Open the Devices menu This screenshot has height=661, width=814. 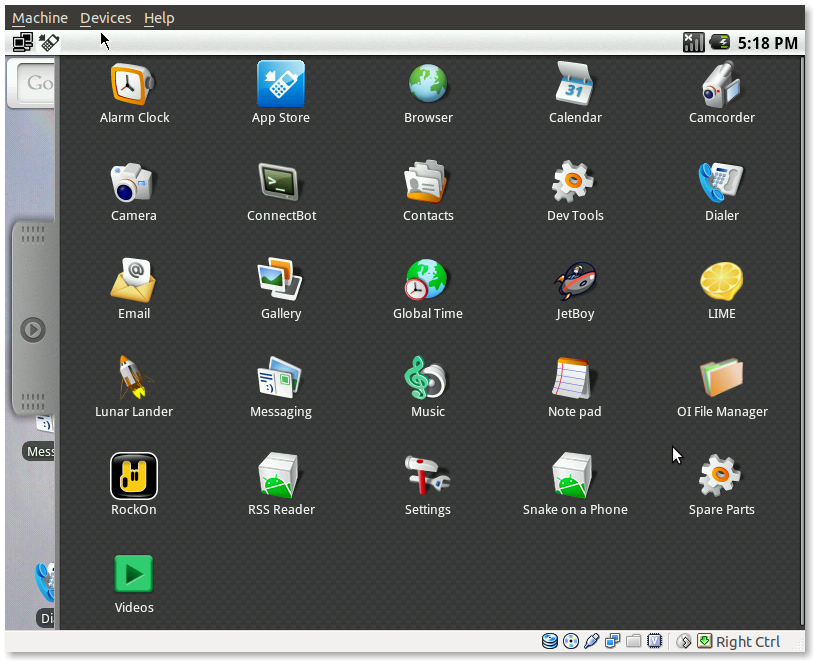[105, 17]
